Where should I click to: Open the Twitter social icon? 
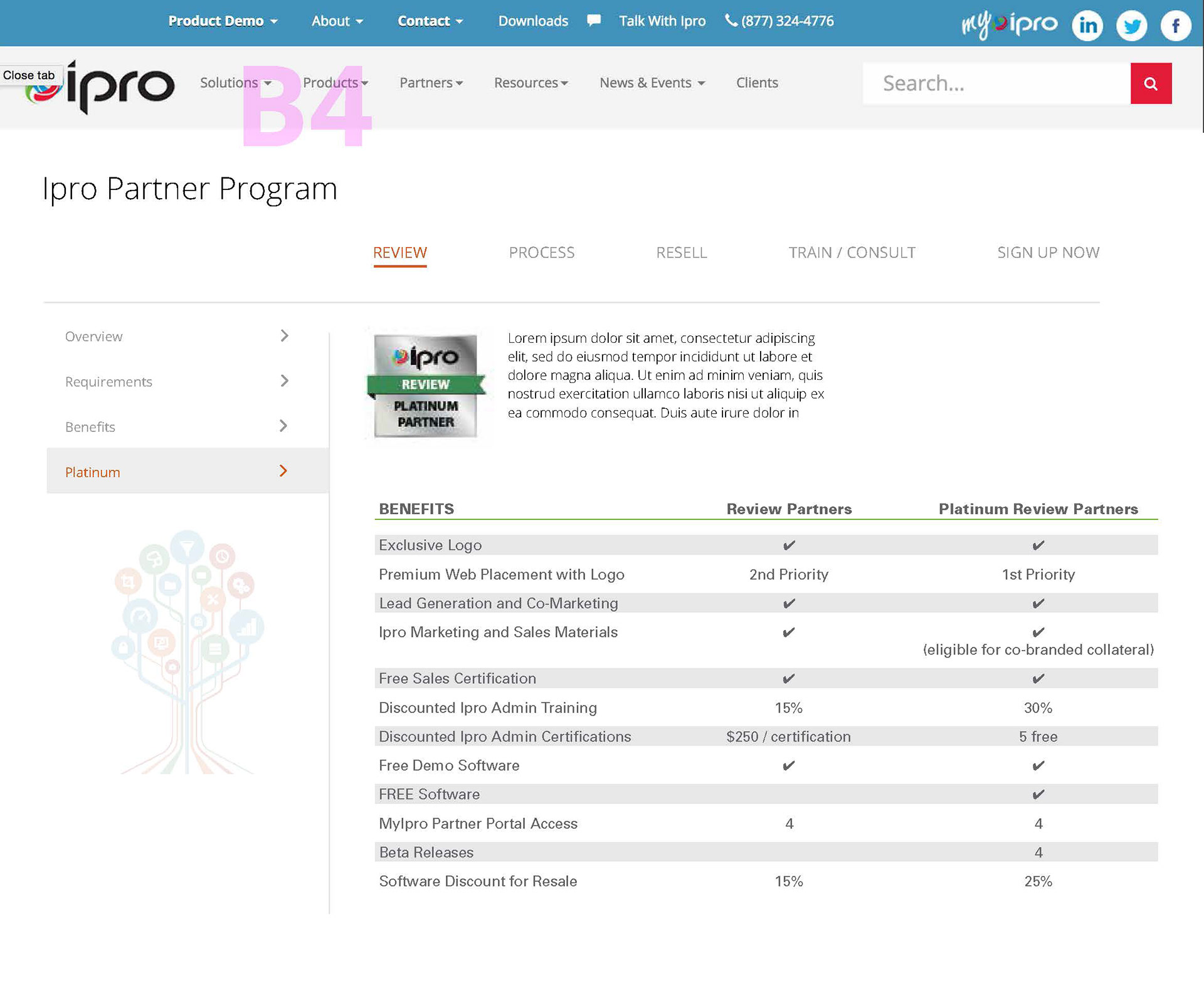coord(1132,26)
